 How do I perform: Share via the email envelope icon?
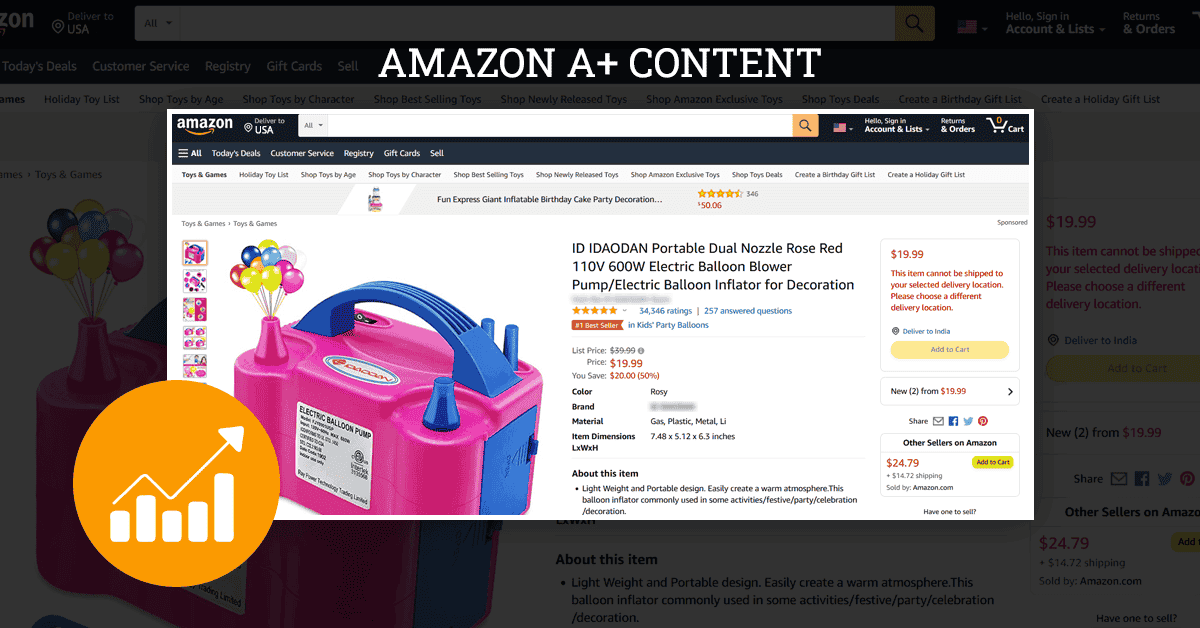(x=938, y=421)
